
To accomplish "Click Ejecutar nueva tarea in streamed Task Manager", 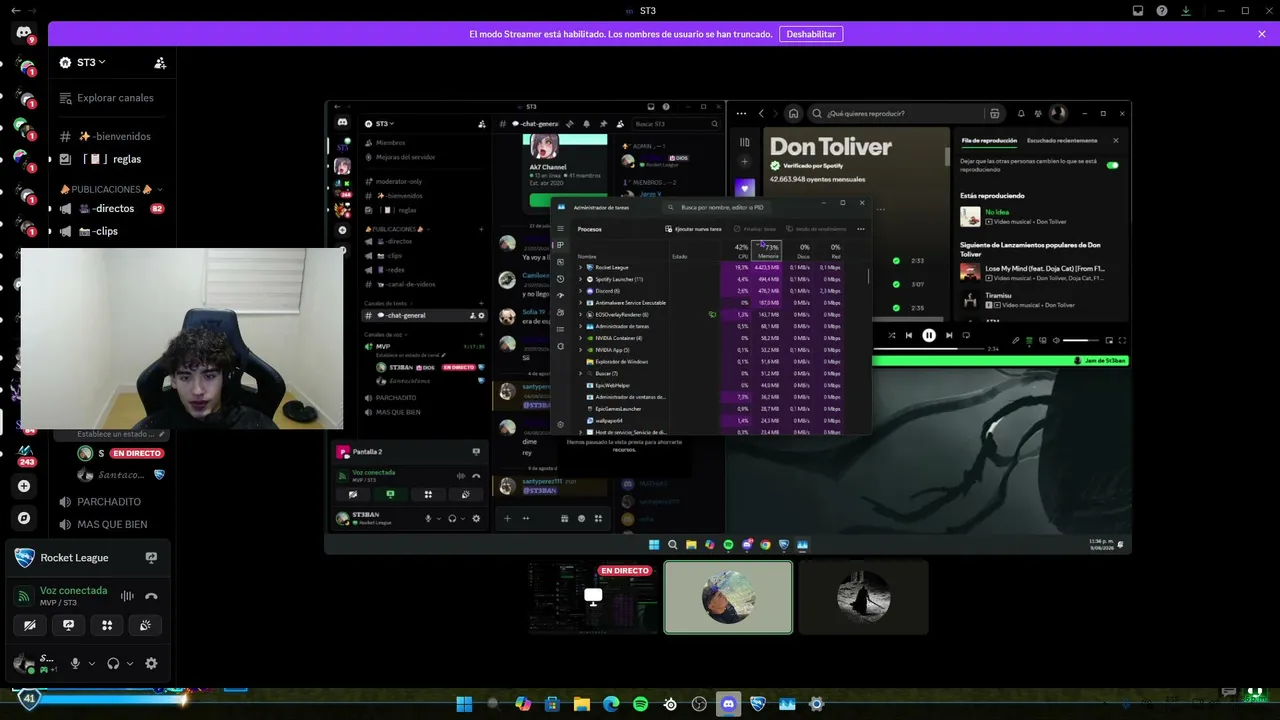I will (693, 229).
